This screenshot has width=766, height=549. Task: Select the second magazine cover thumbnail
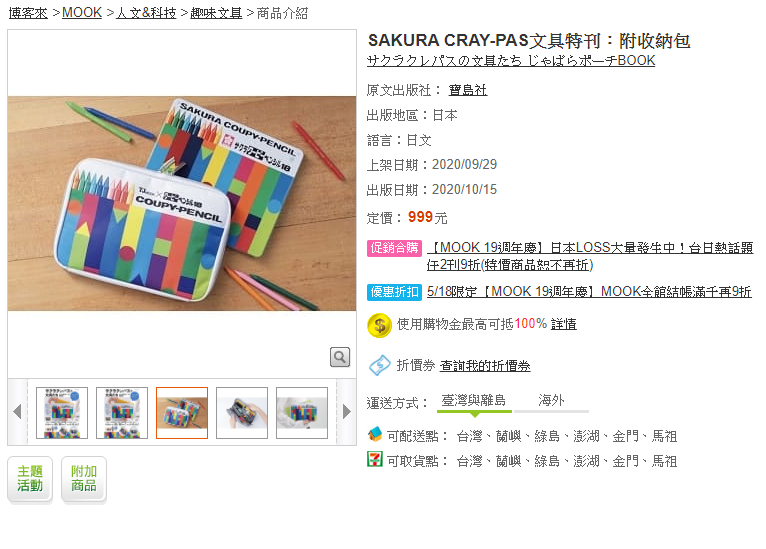click(x=122, y=413)
